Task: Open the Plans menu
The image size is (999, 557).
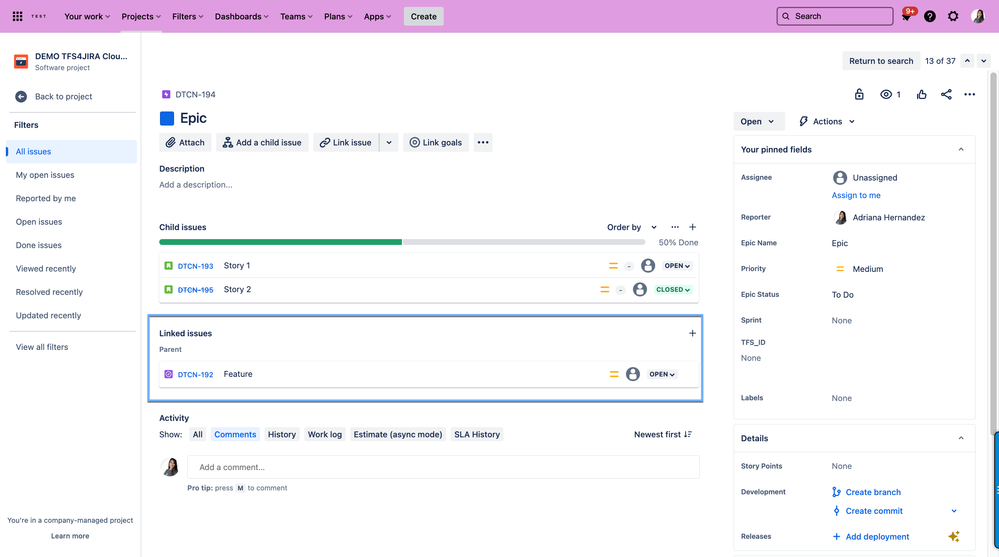Action: pos(338,17)
